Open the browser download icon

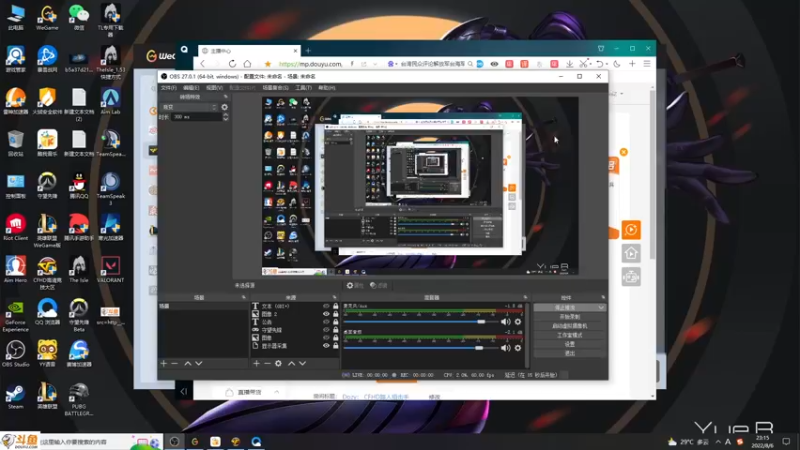tap(569, 64)
